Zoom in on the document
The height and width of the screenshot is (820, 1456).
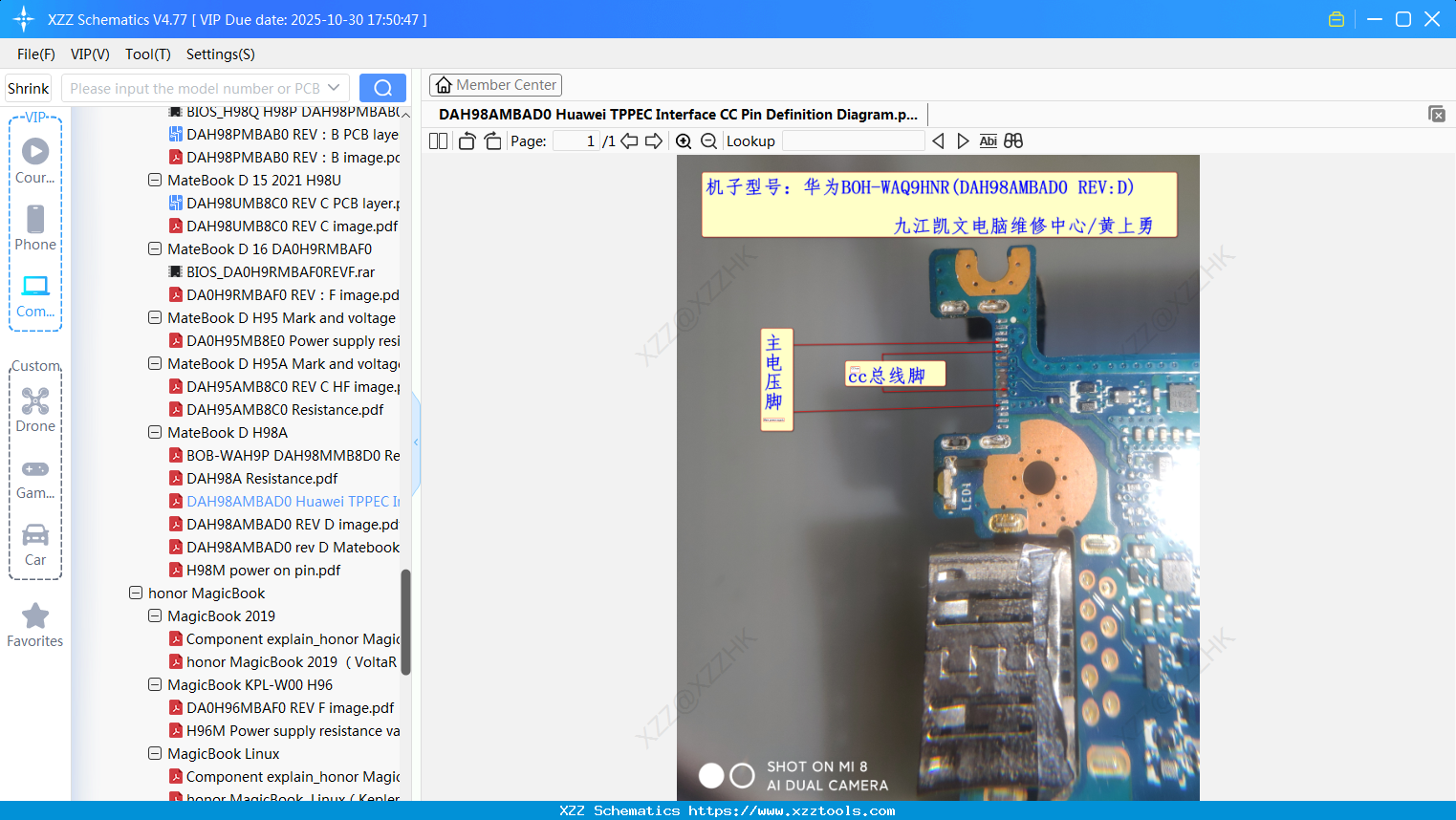click(x=684, y=141)
